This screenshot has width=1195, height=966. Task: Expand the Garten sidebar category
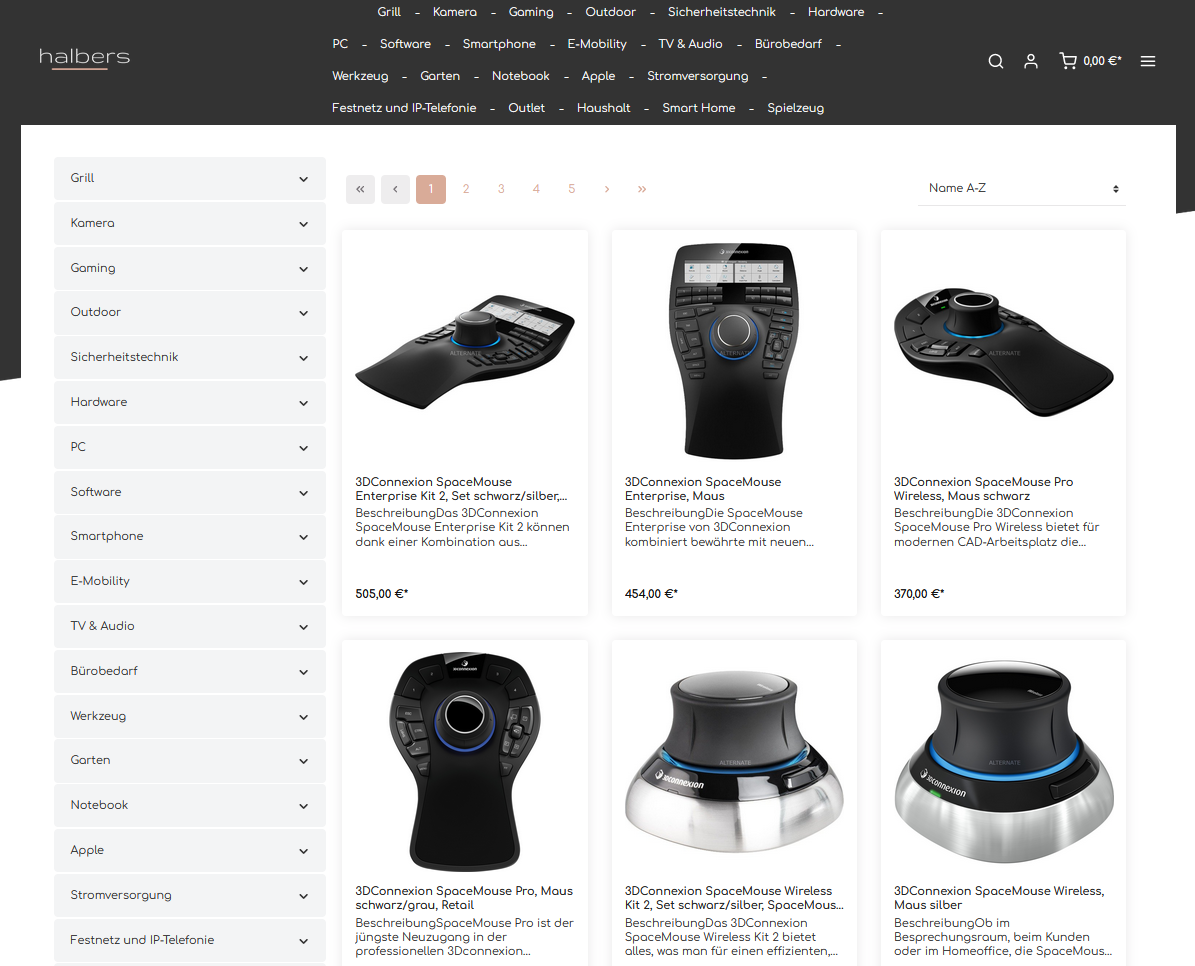tap(190, 760)
